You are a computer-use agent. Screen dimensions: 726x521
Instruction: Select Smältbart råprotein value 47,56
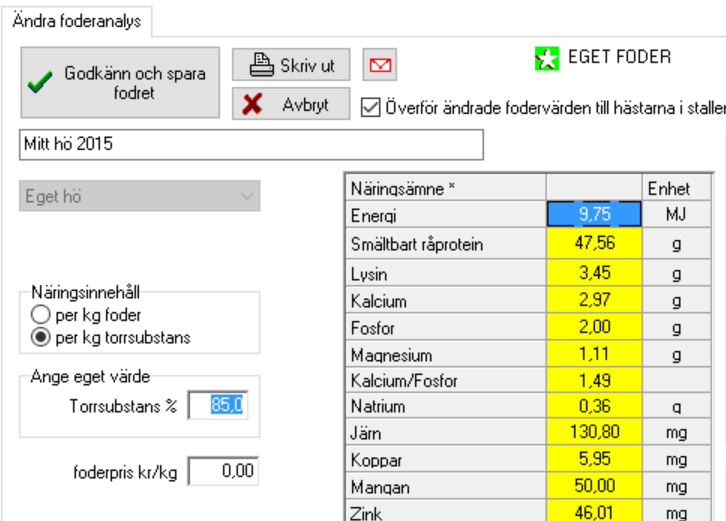tap(594, 243)
